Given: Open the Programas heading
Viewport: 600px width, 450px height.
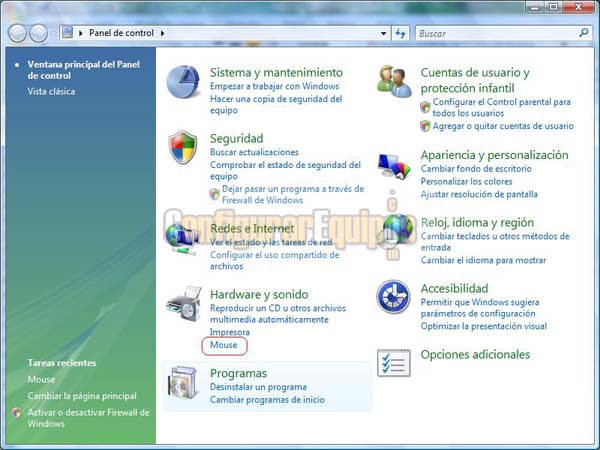Looking at the screenshot, I should pyautogui.click(x=238, y=373).
